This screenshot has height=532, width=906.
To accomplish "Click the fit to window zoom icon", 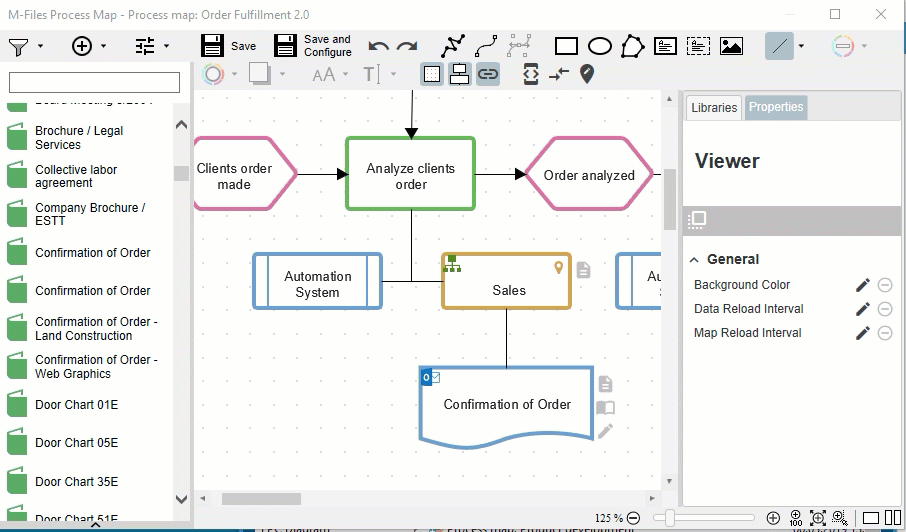I will (x=818, y=518).
